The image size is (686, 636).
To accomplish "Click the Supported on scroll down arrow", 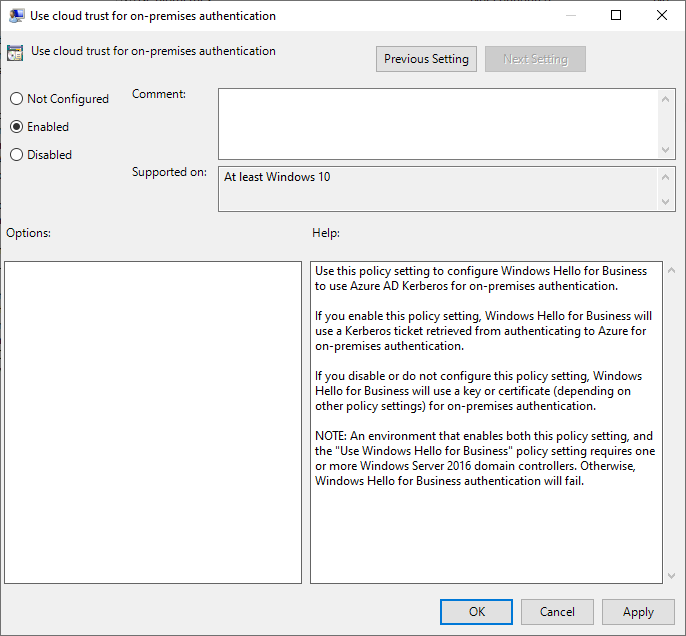I will point(667,202).
